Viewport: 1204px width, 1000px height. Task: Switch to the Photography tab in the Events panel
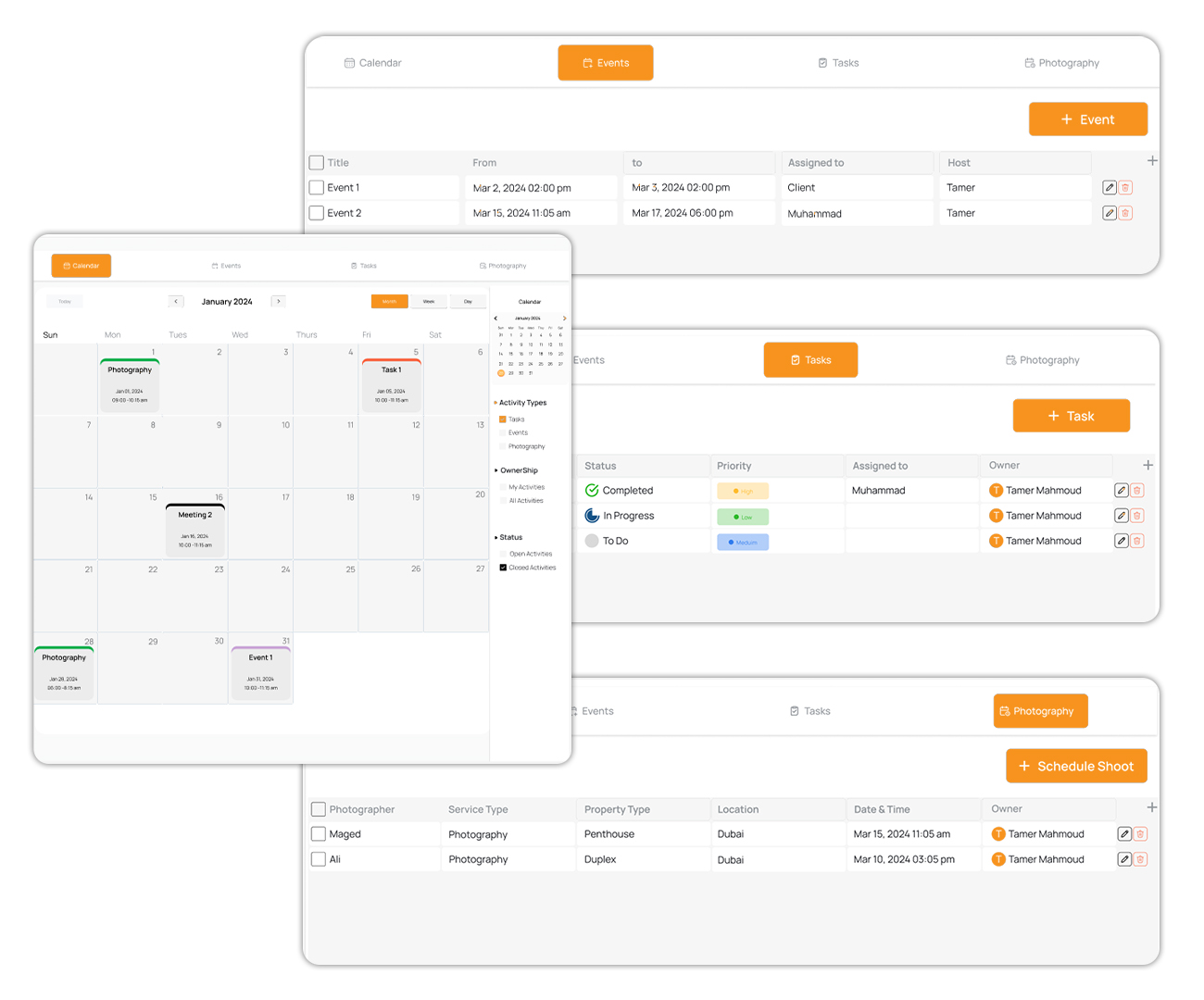click(x=1061, y=63)
